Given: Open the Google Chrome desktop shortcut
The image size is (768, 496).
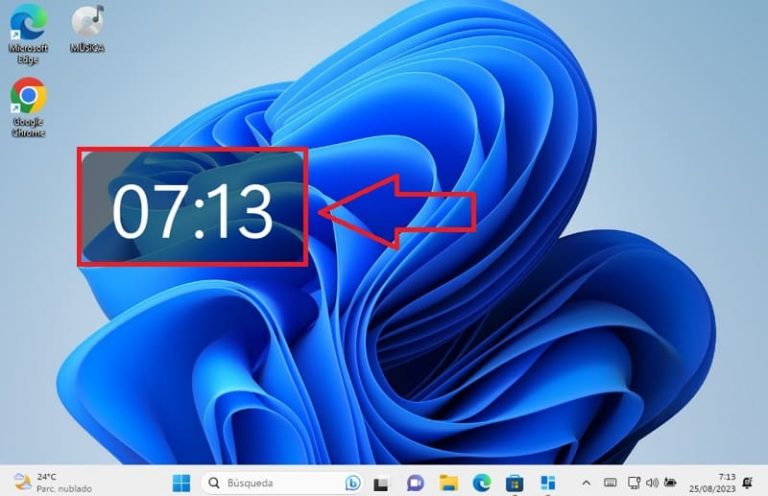Looking at the screenshot, I should 28,107.
